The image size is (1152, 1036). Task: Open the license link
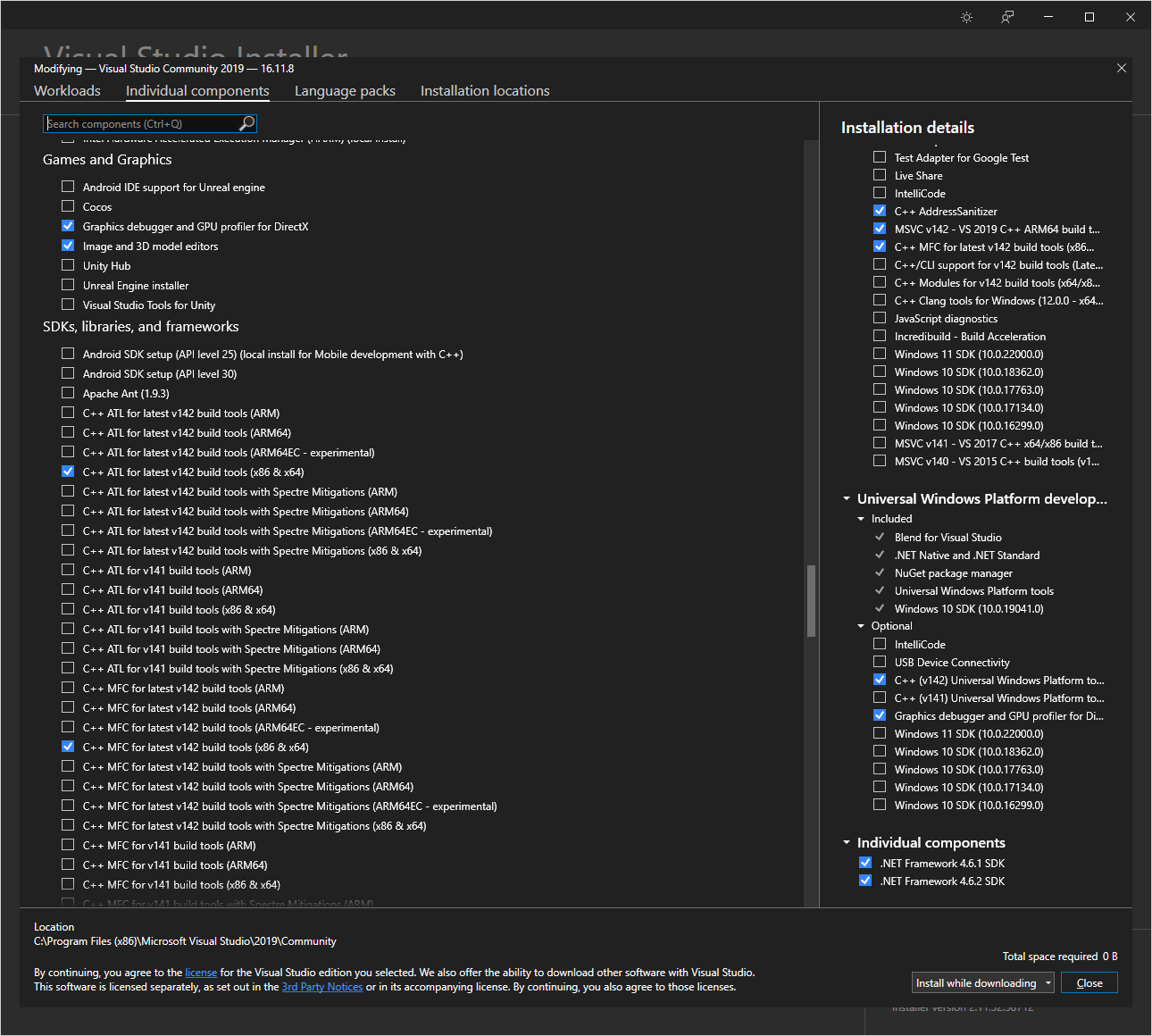[x=201, y=973]
